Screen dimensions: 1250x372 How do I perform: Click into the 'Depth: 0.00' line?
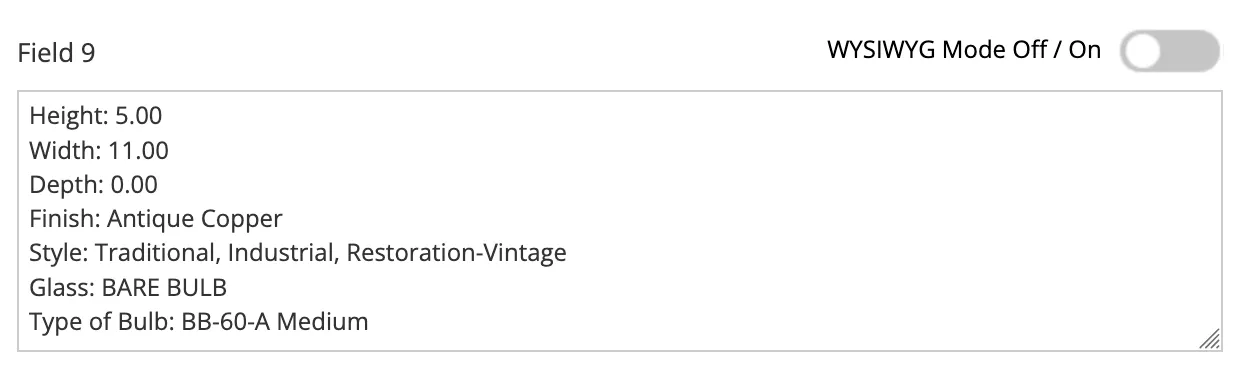(94, 185)
